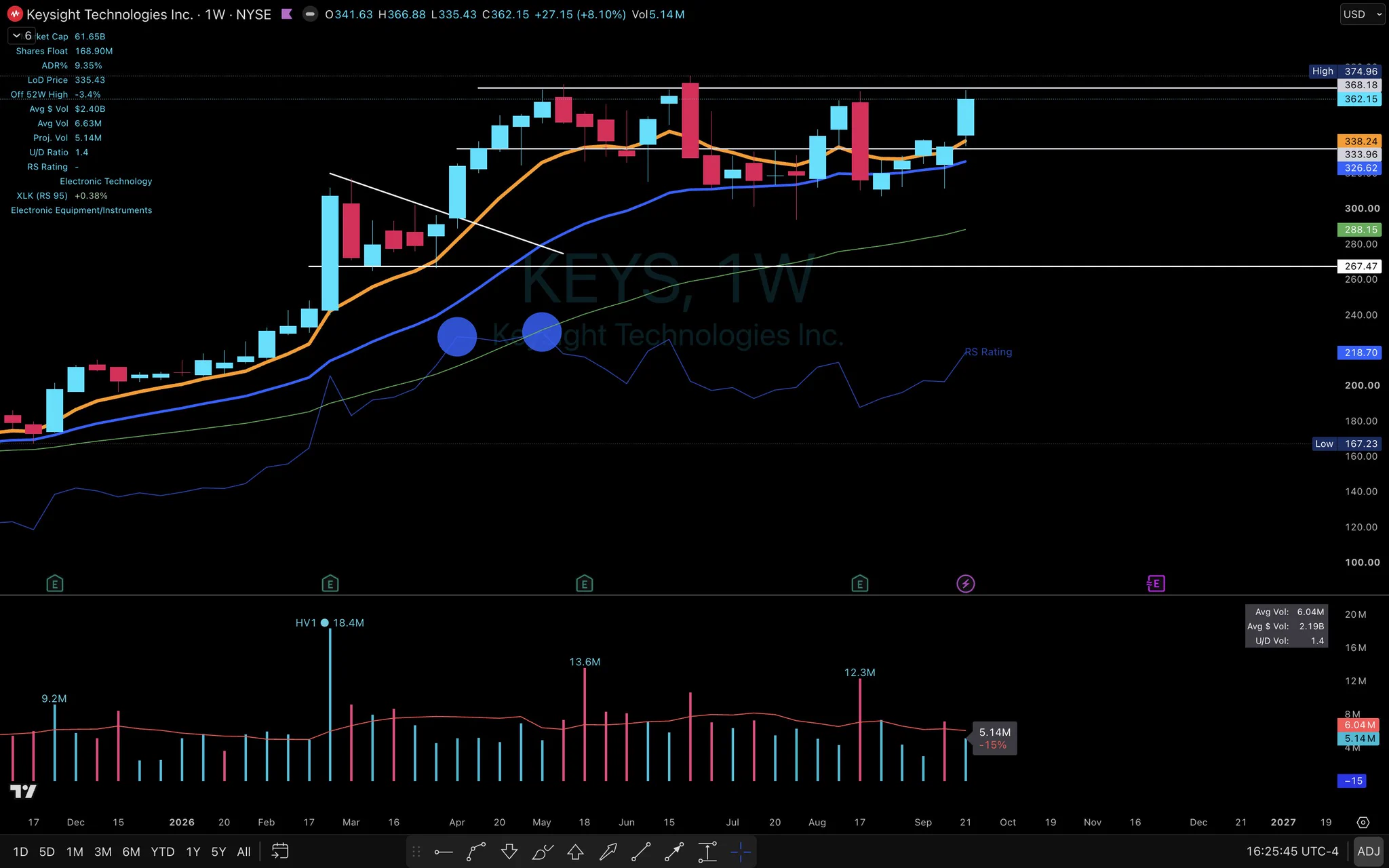Click the purple upcoming earnings marker
This screenshot has height=868, width=1389.
1156,584
